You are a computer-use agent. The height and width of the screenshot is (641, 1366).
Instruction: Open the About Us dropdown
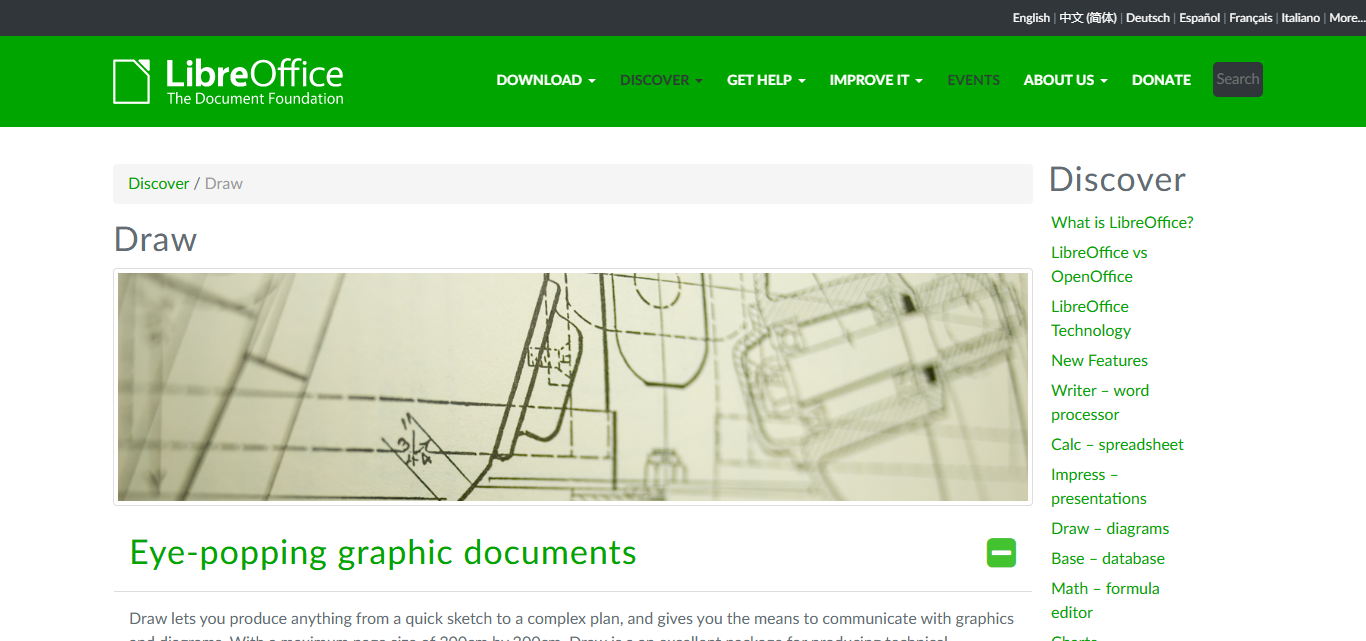[x=1065, y=80]
